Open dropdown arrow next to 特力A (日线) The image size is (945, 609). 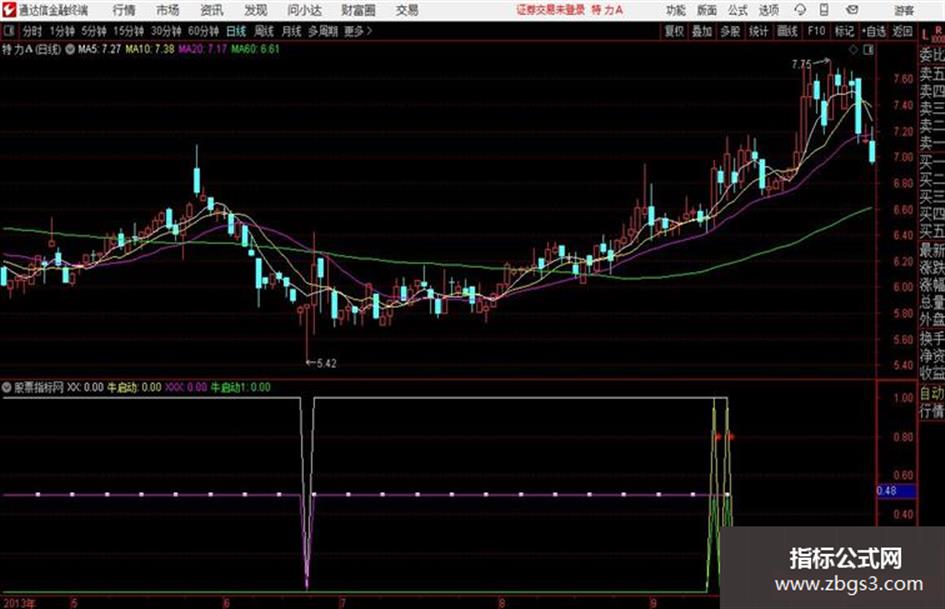pyautogui.click(x=70, y=49)
